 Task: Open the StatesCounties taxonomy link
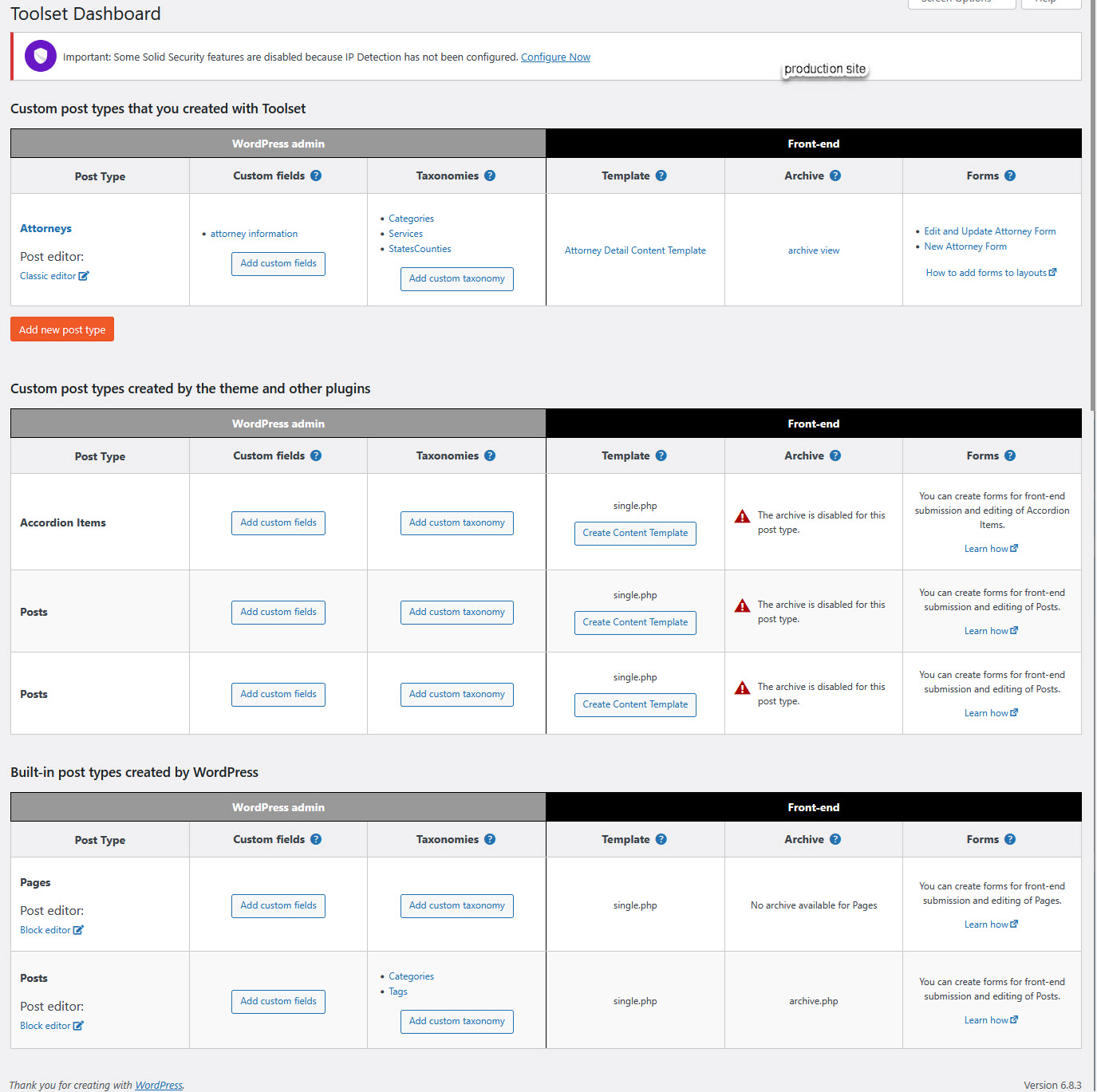coord(420,249)
